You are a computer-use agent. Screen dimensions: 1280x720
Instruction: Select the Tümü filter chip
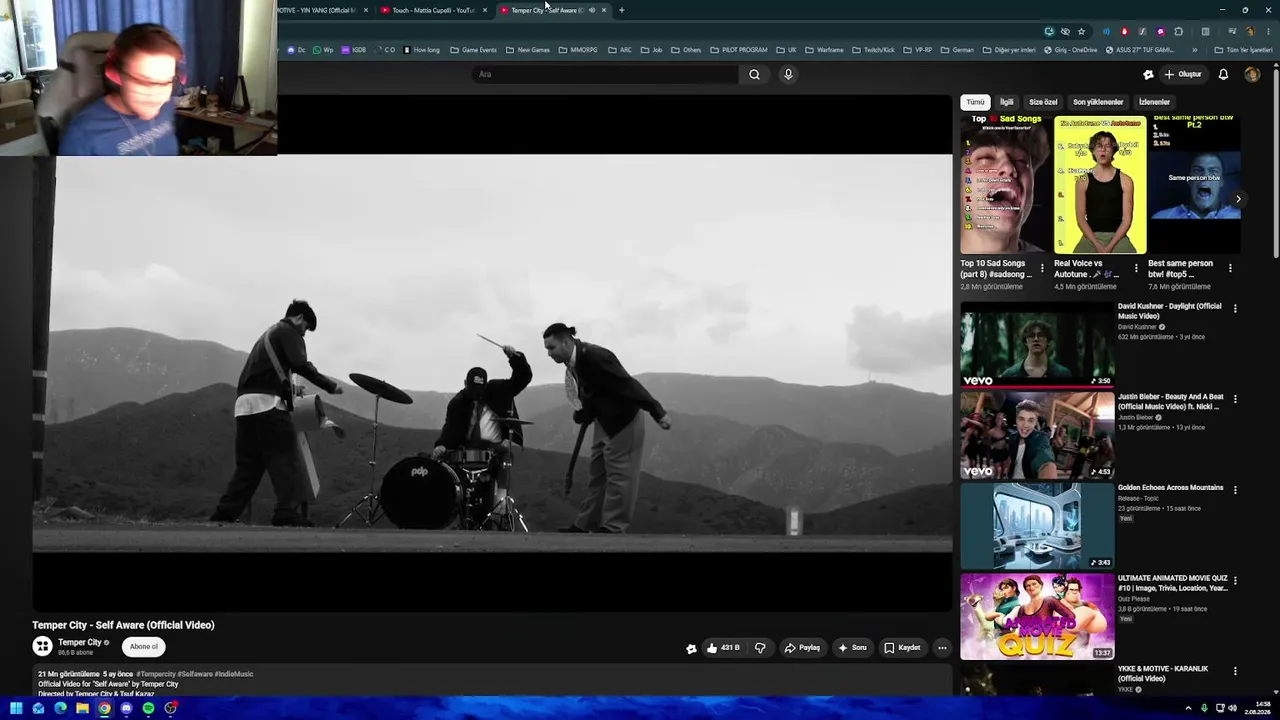point(975,102)
